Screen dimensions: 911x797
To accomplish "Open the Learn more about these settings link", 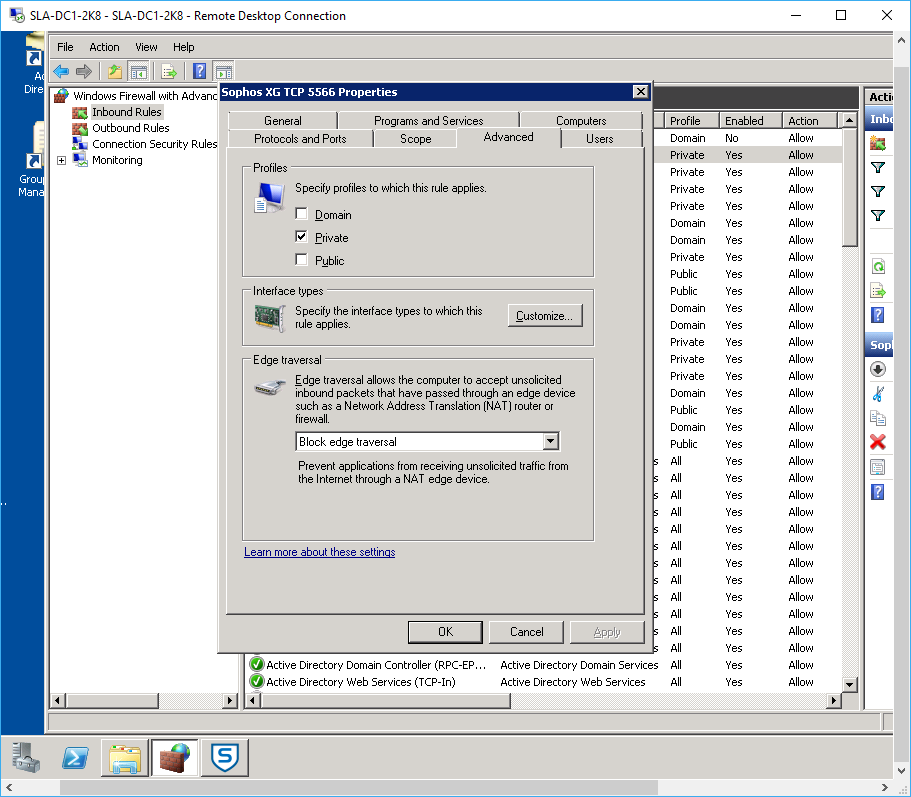I will point(320,552).
